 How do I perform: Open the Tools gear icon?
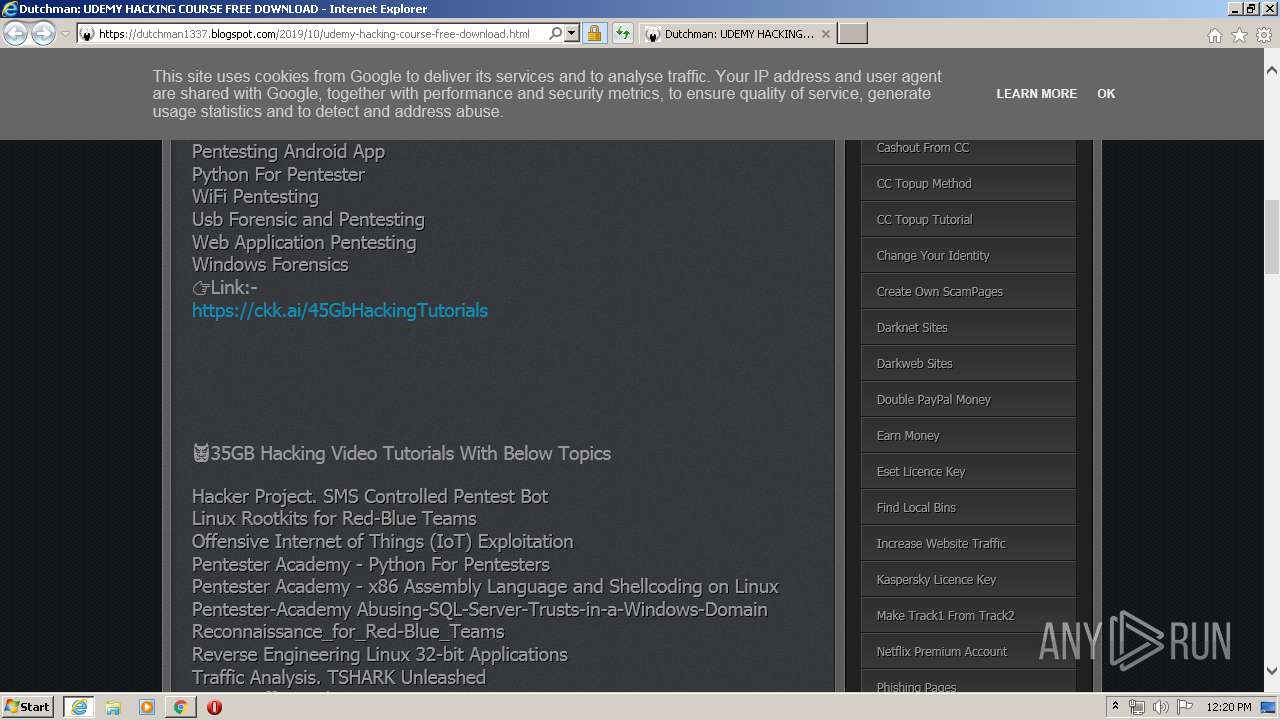[1264, 35]
